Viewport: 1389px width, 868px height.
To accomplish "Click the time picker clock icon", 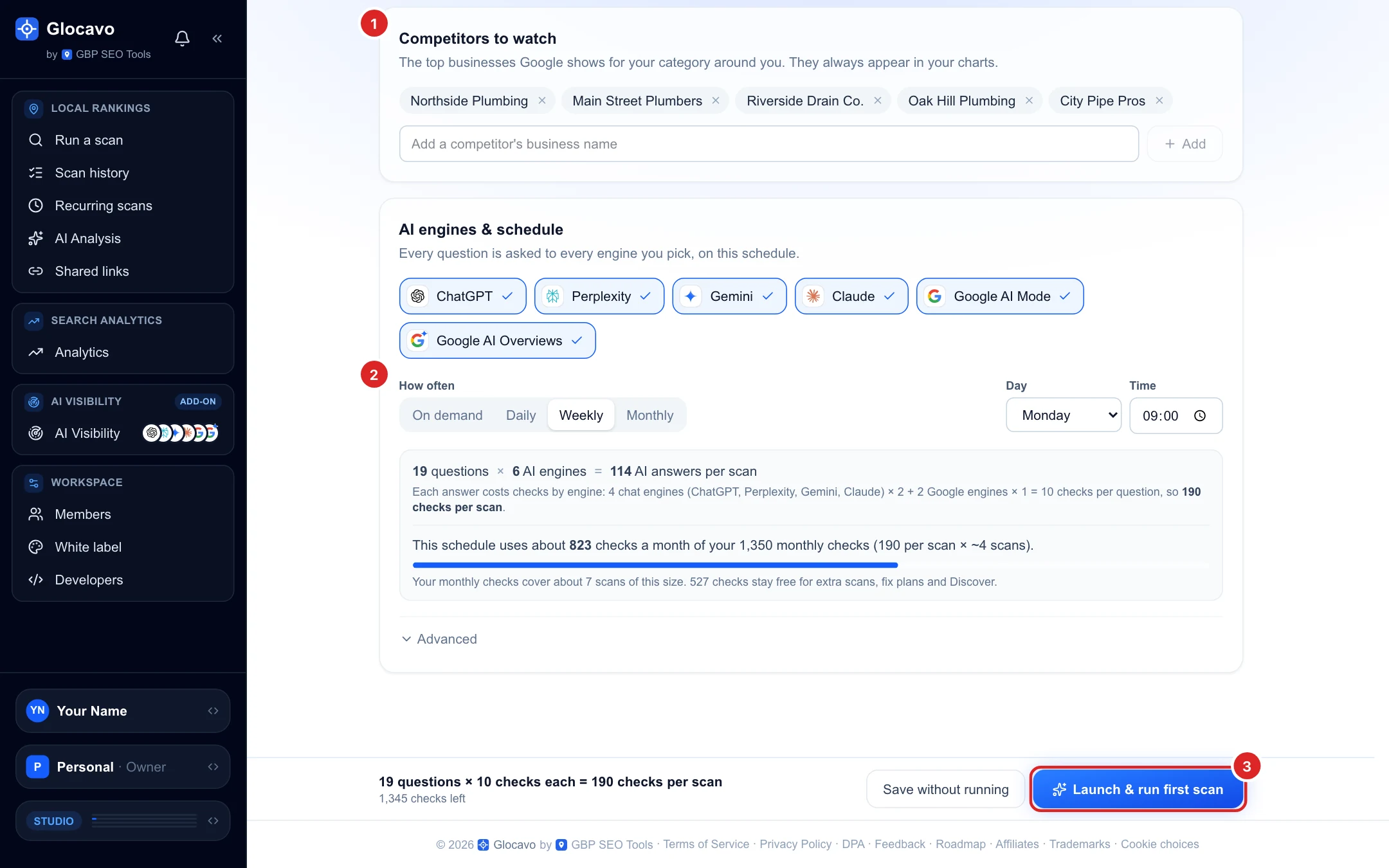I will (x=1199, y=416).
